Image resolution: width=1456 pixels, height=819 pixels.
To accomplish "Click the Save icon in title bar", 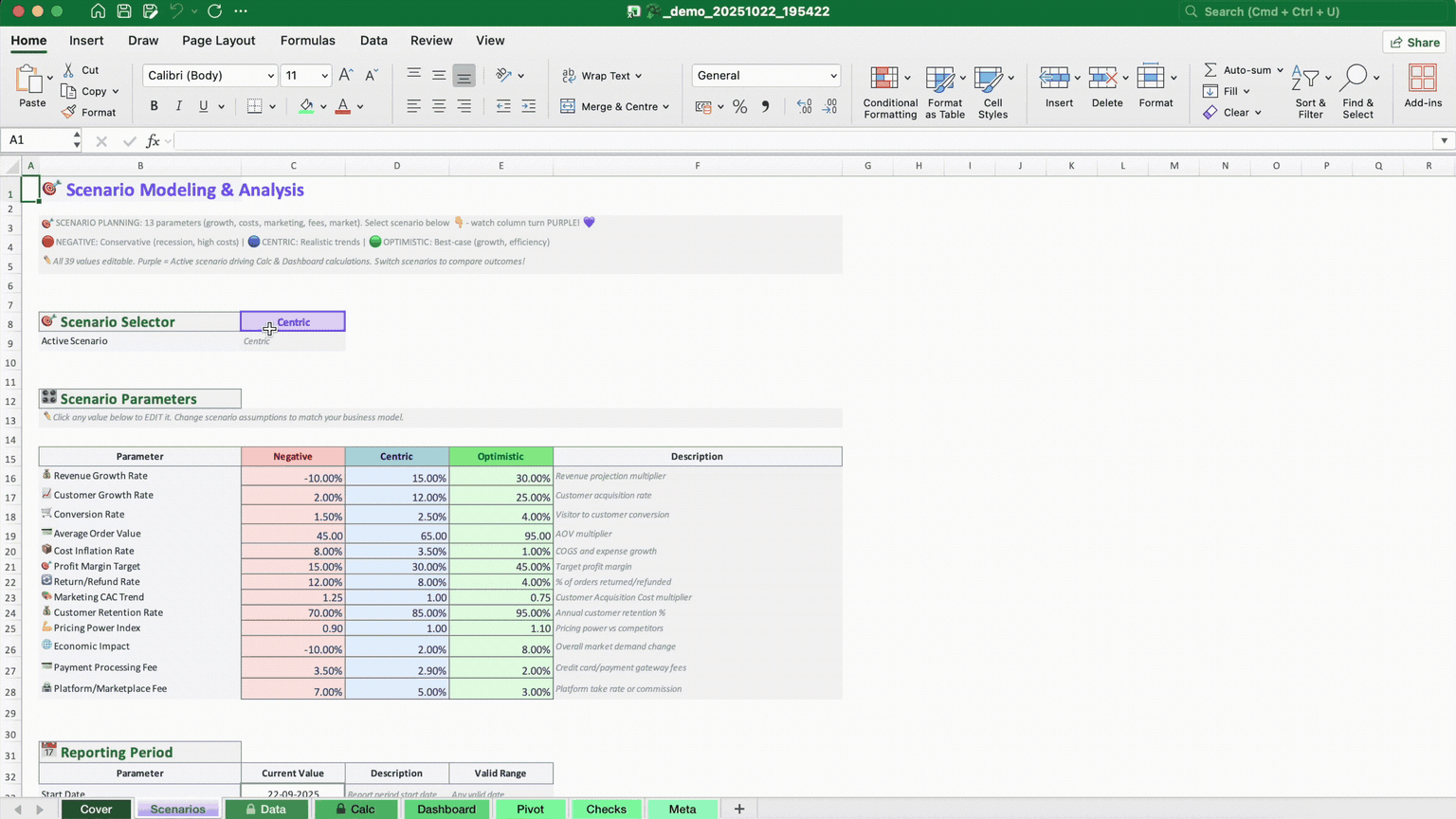I will point(124,11).
